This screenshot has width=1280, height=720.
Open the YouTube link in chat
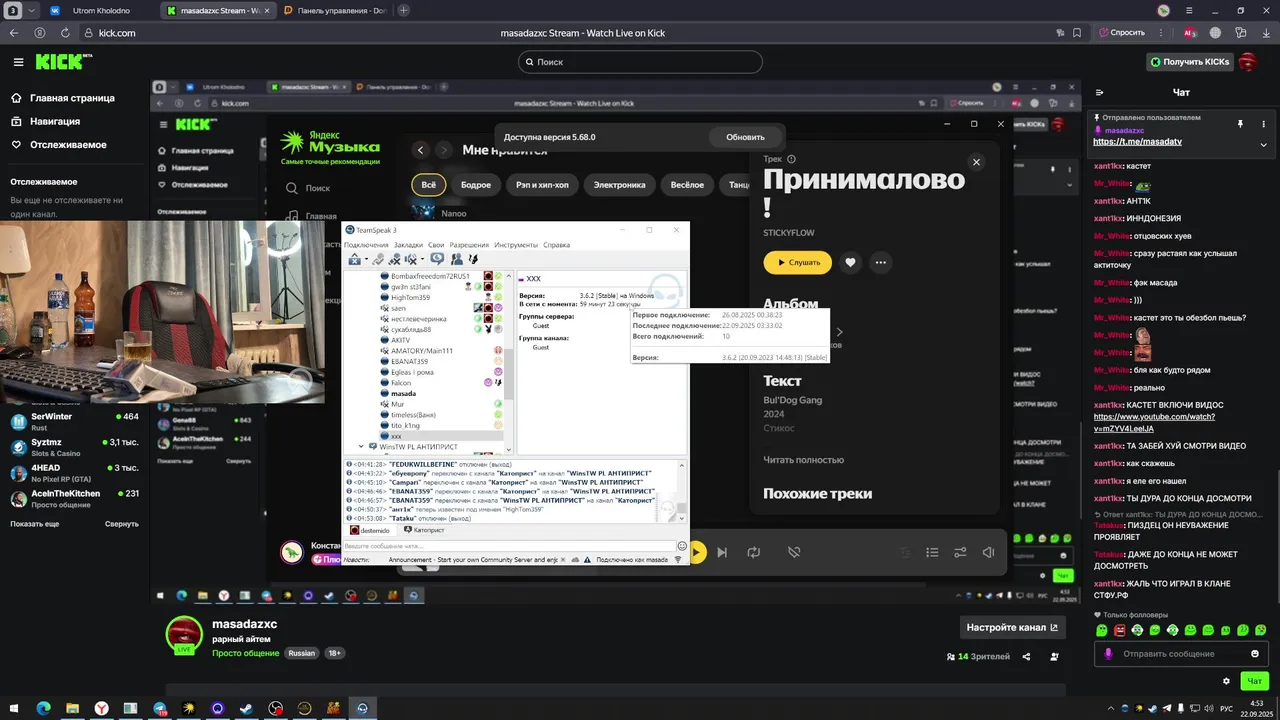coord(1154,422)
